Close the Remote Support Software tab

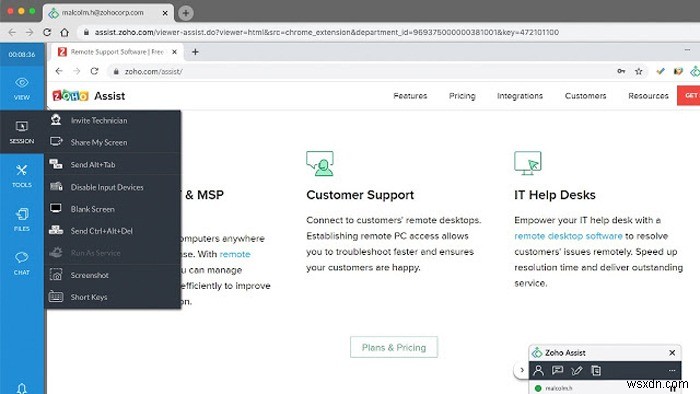point(175,52)
